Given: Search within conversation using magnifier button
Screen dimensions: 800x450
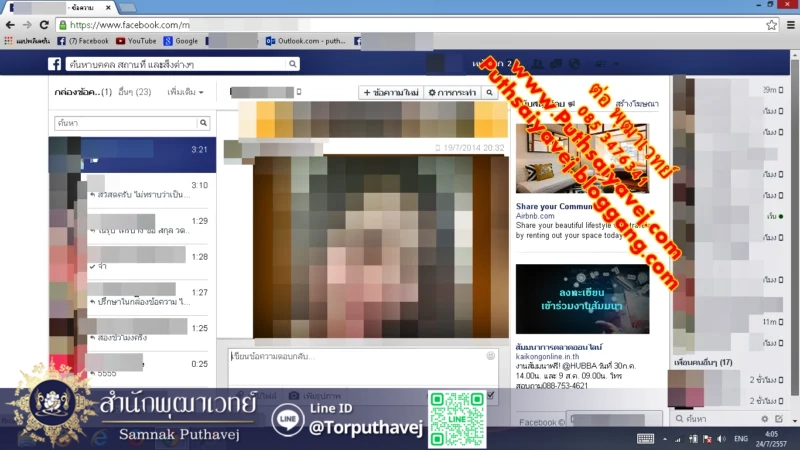Looking at the screenshot, I should tap(489, 92).
